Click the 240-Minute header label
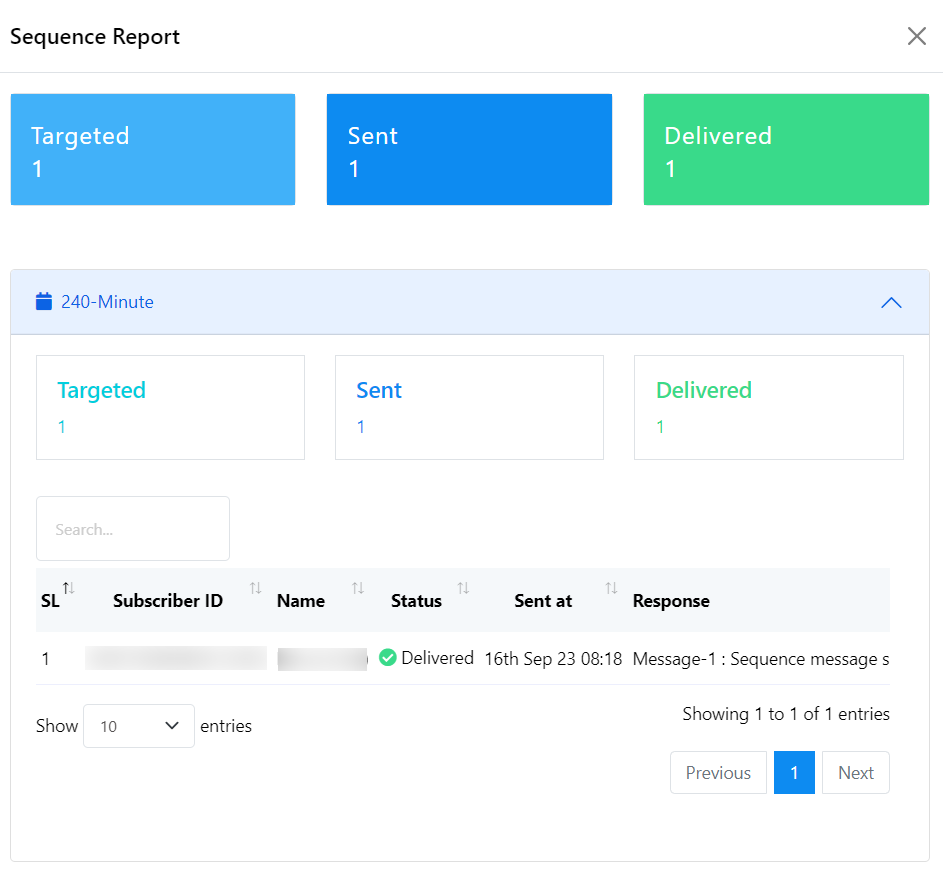Viewport: 943px width, 887px height. 107,302
